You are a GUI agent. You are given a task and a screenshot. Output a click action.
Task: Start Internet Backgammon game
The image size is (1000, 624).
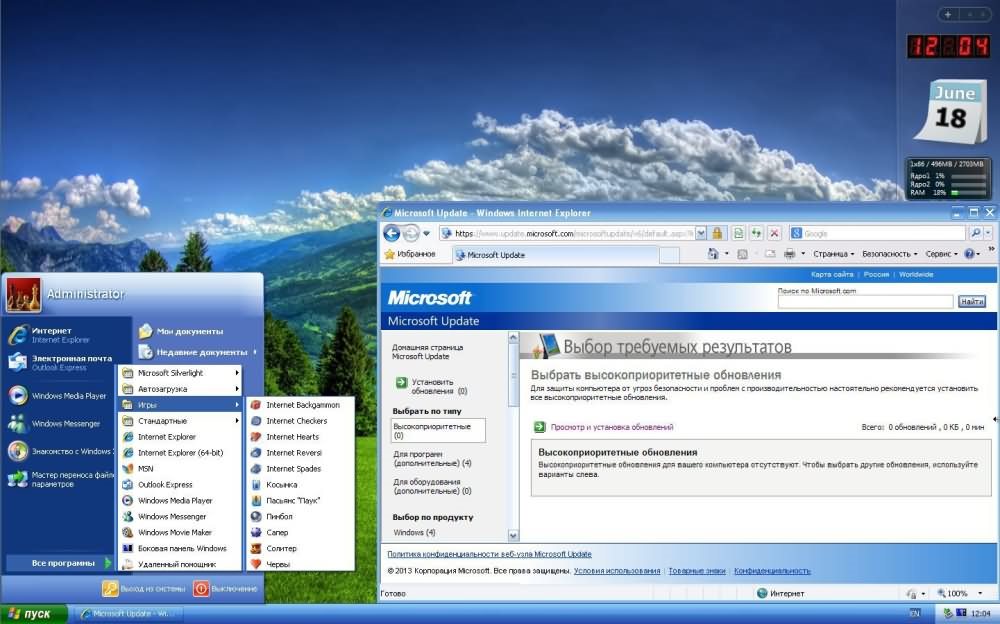tap(302, 405)
